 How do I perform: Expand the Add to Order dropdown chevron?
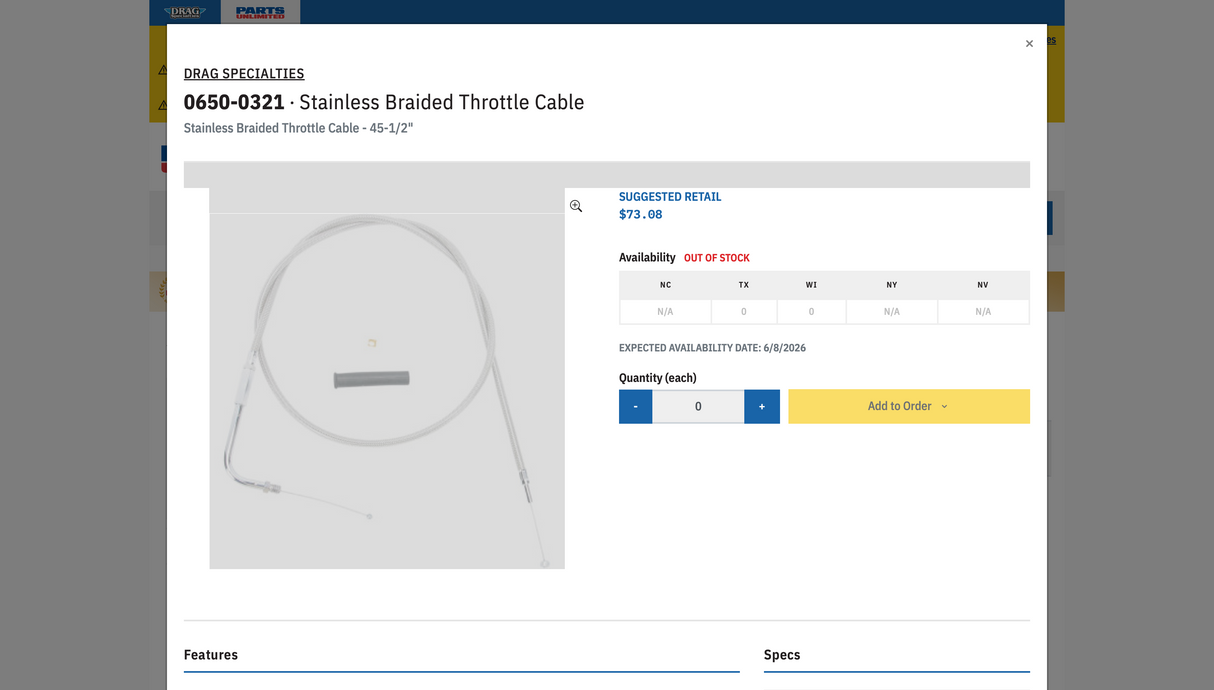click(x=944, y=407)
